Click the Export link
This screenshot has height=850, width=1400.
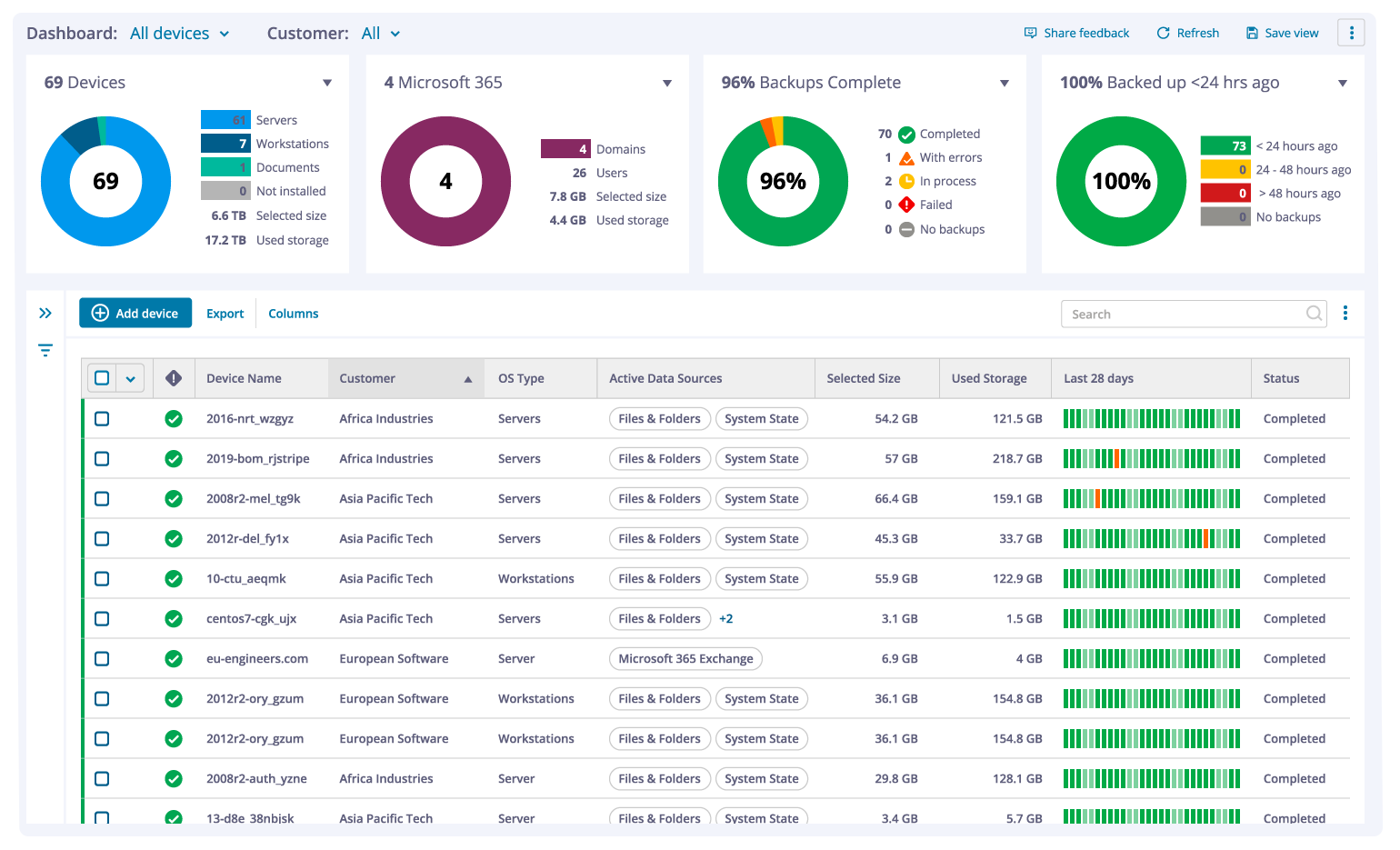[225, 314]
